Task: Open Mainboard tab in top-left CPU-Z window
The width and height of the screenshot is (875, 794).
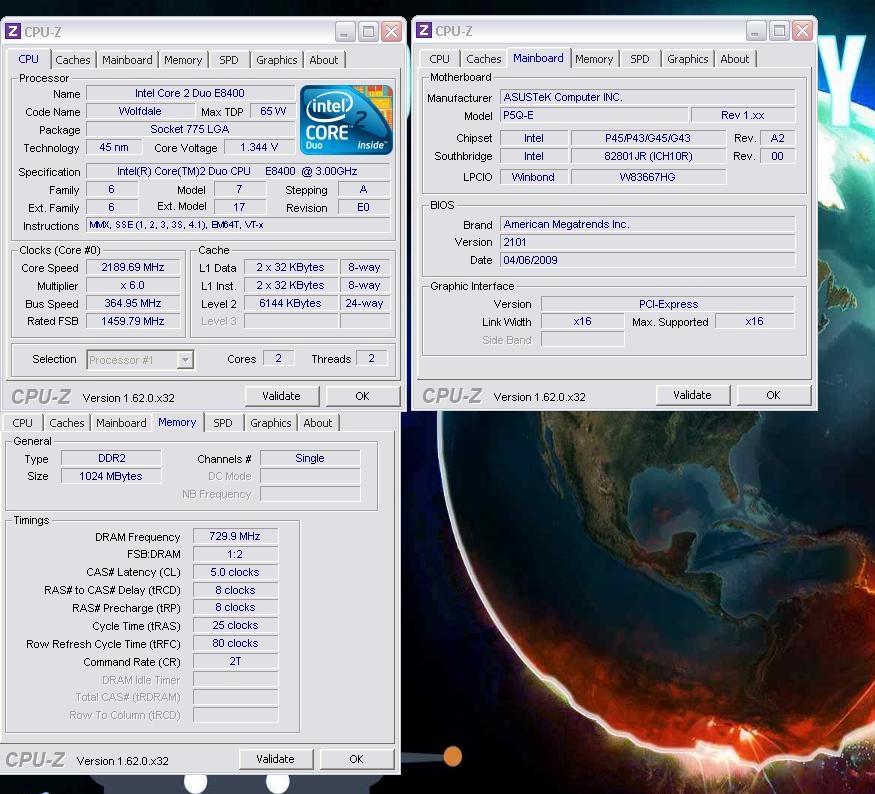Action: point(127,60)
